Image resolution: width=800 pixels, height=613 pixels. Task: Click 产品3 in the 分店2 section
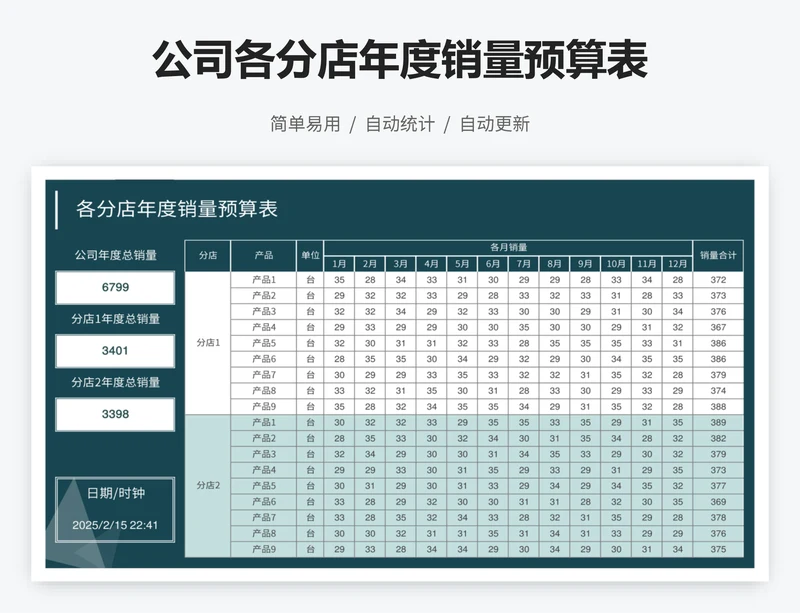coord(264,454)
